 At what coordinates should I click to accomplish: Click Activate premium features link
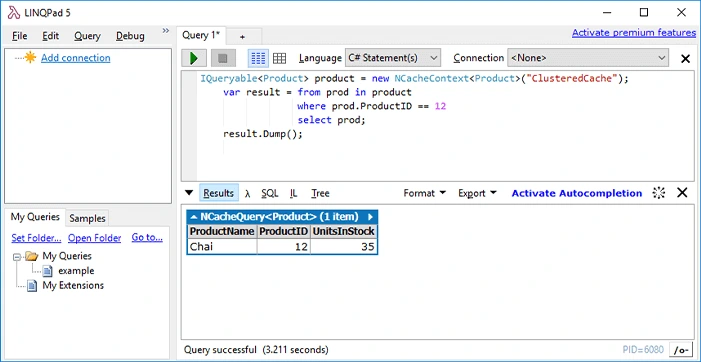point(634,33)
